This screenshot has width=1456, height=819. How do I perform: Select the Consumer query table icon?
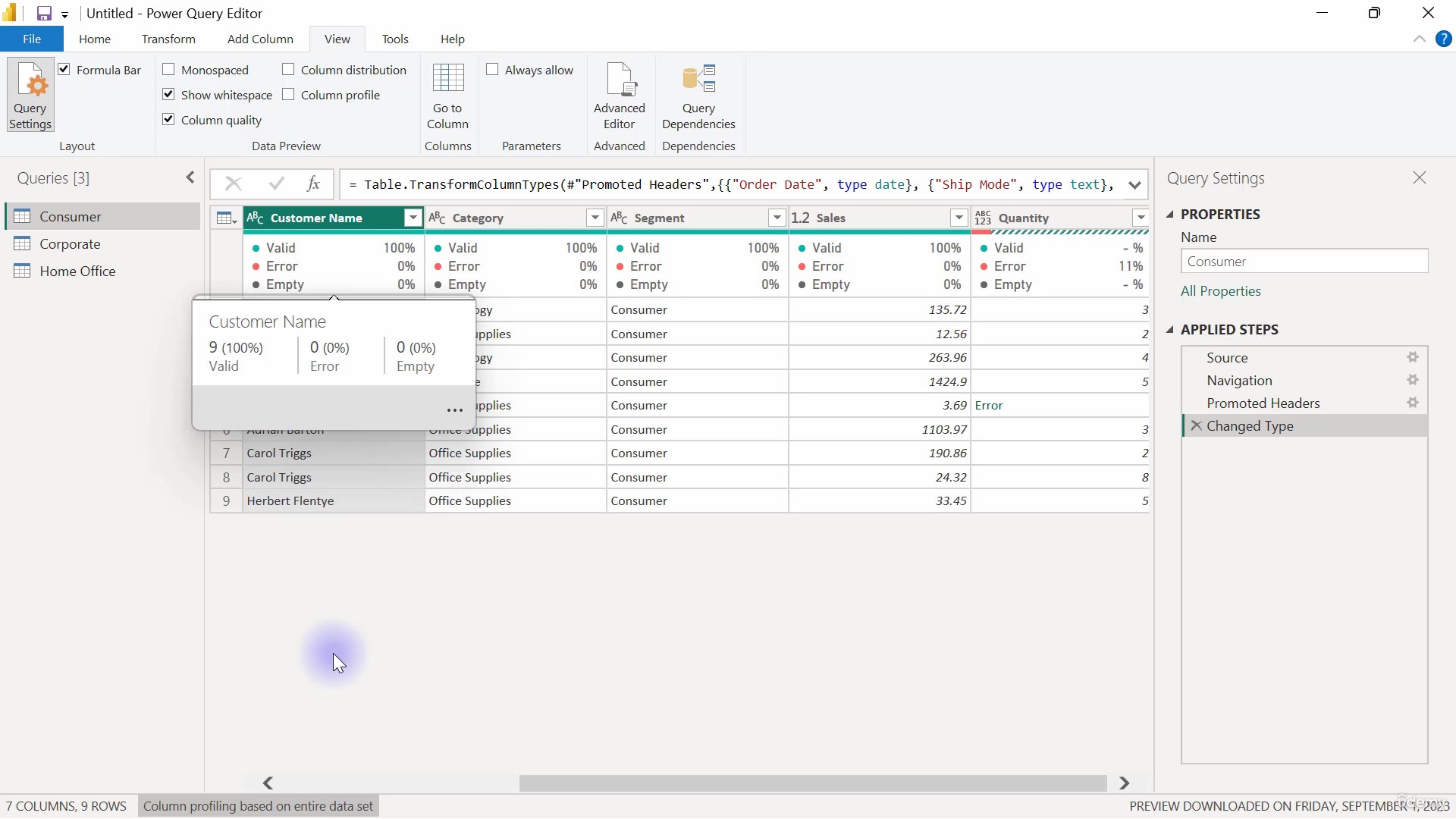(23, 217)
